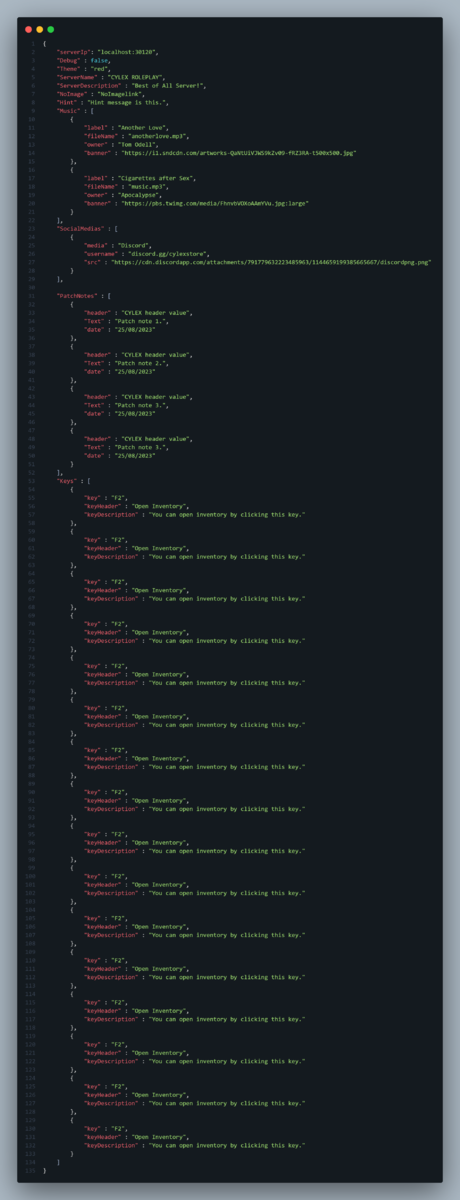This screenshot has width=460, height=1200.
Task: Click the "Hint message is this." value
Action: [124, 102]
